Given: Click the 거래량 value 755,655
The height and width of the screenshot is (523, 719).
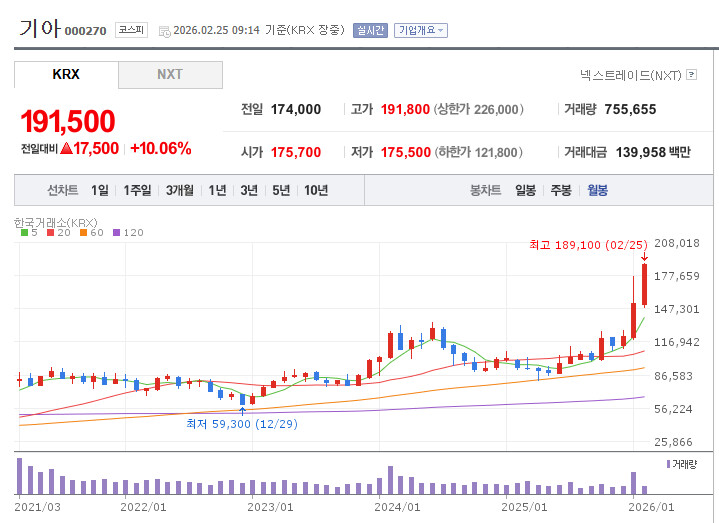Looking at the screenshot, I should (630, 110).
